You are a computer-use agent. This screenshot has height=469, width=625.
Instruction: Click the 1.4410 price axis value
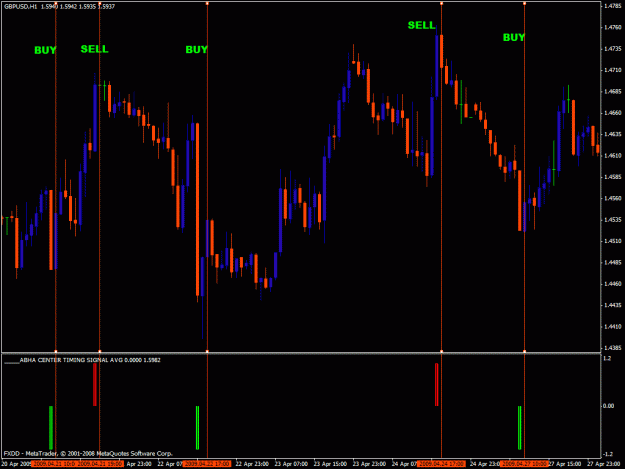click(613, 327)
